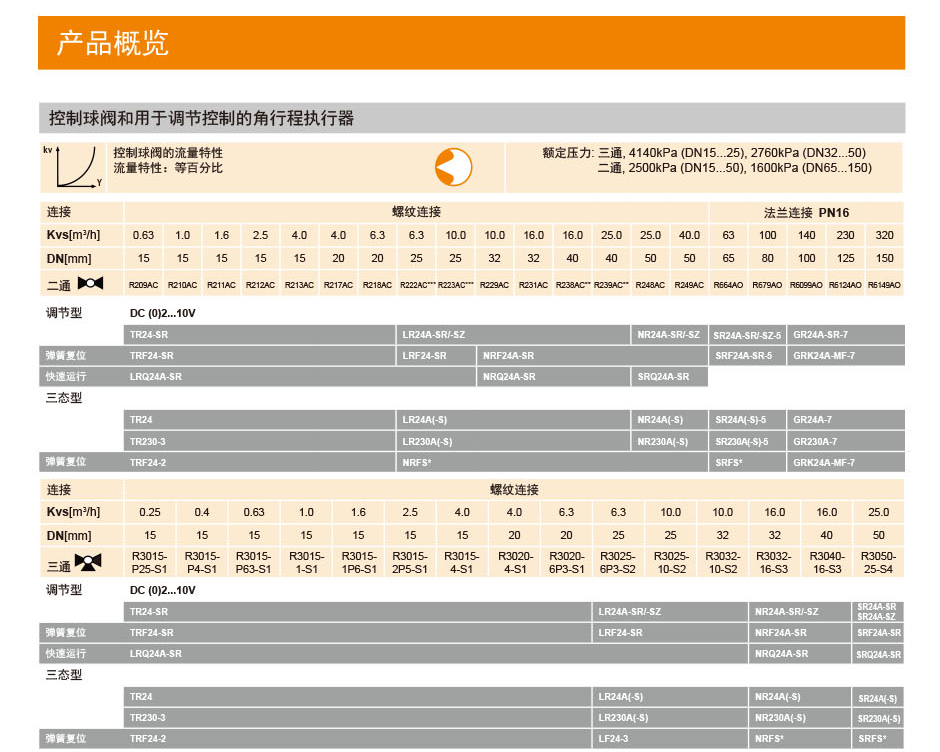This screenshot has width=940, height=752.
Task: Select flanged valve model R6149AO
Action: click(884, 285)
